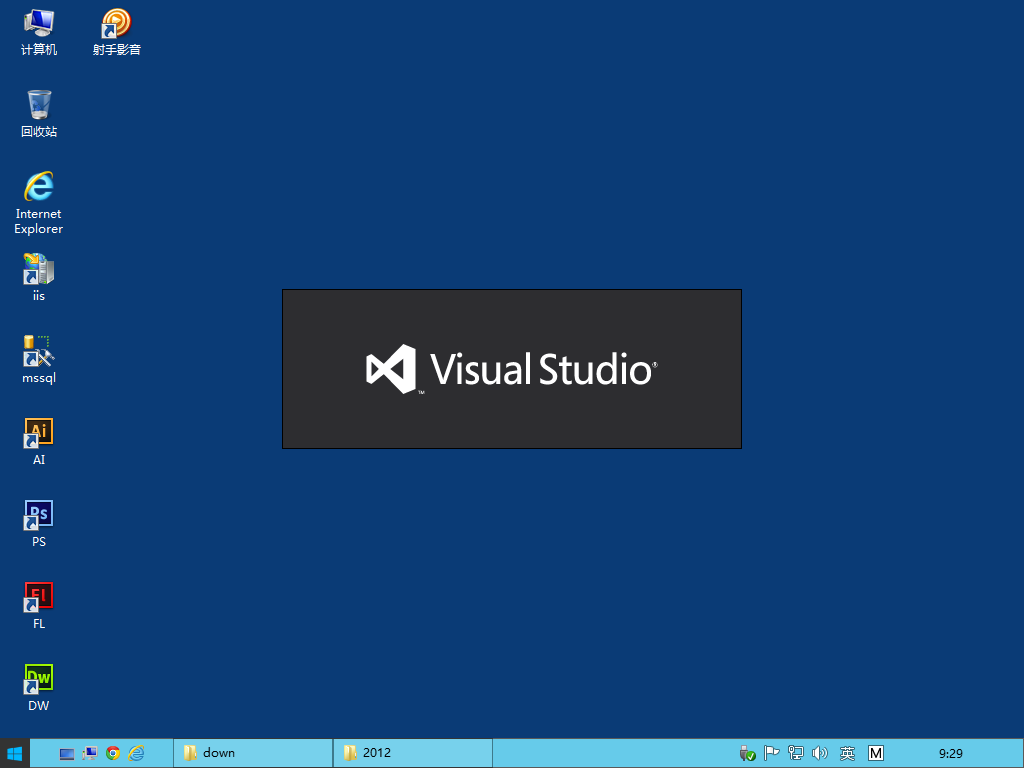
Task: Switch to the 2012 folder window
Action: [x=413, y=753]
